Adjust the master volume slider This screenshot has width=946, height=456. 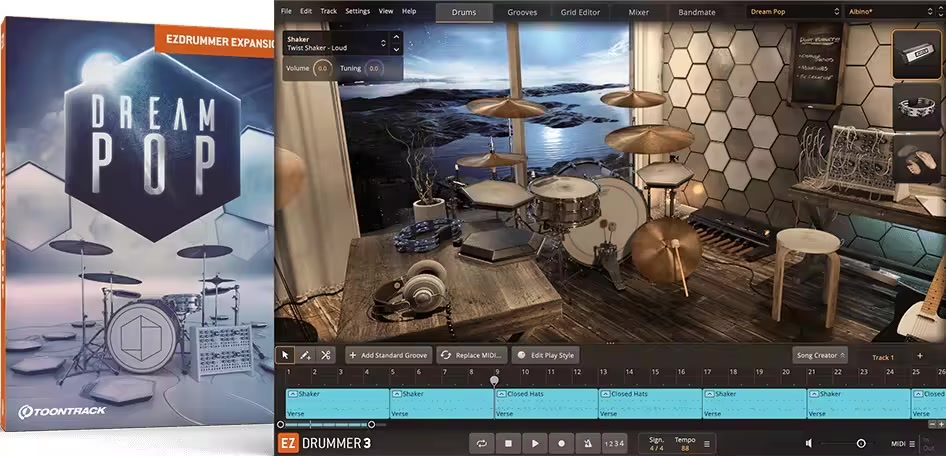pos(860,443)
